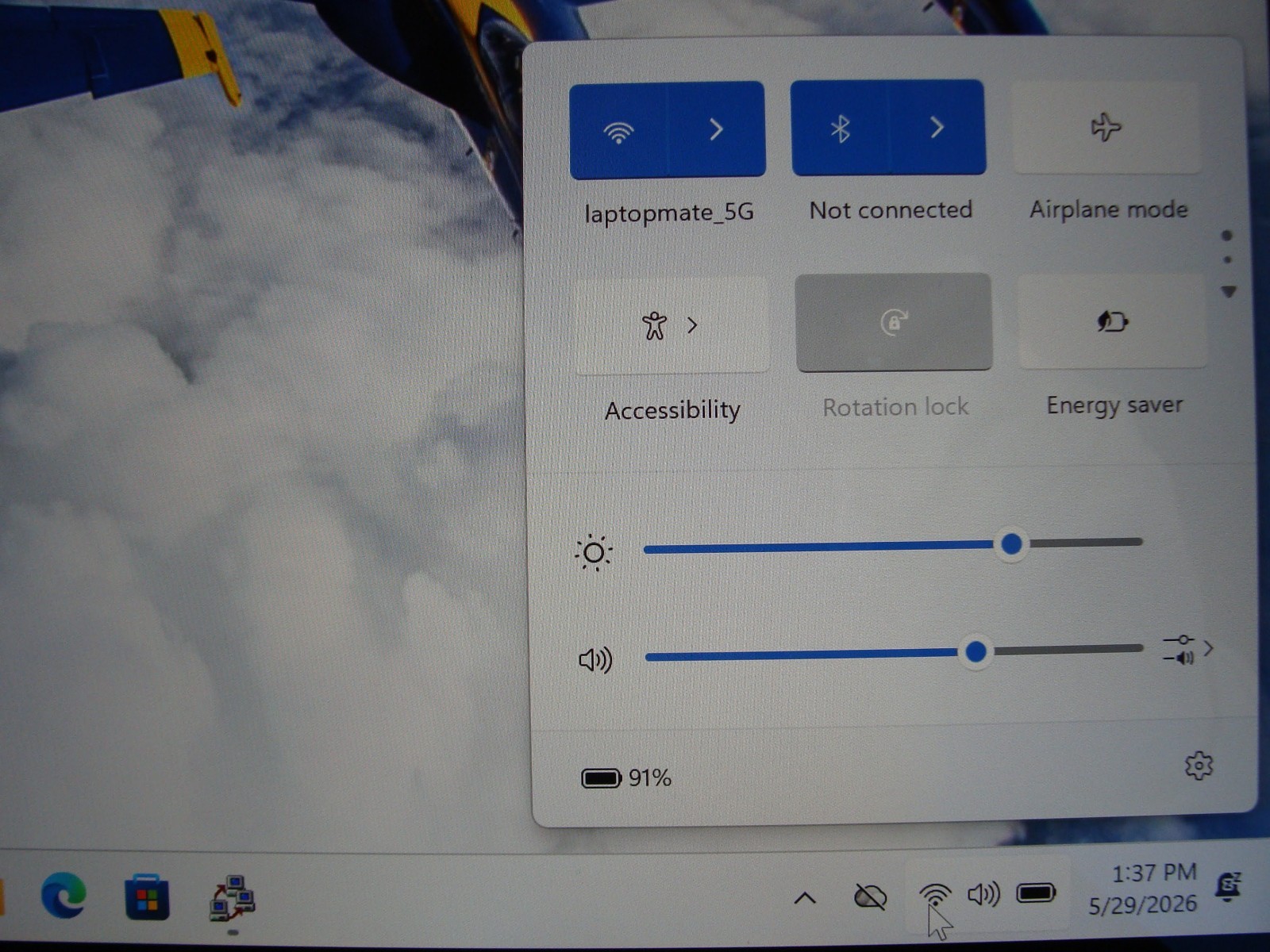Open sound output selection arrow

coord(1187,649)
